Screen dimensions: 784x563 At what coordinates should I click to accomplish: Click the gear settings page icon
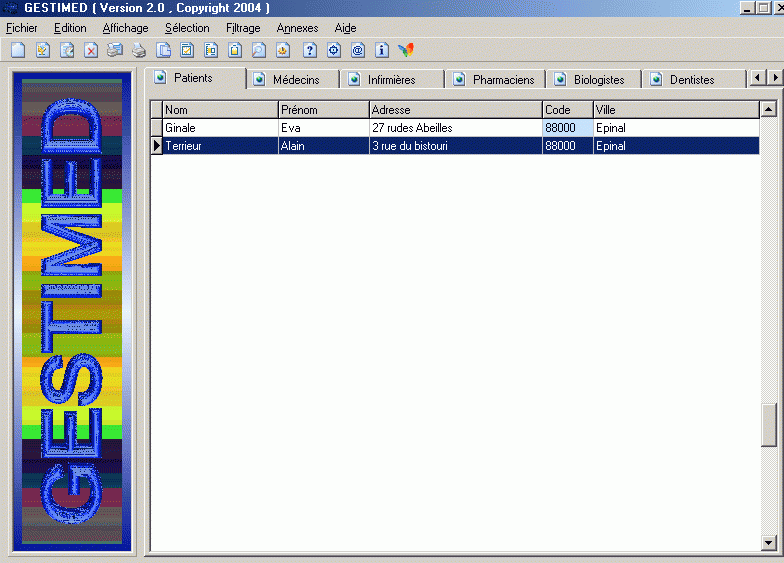[x=334, y=50]
